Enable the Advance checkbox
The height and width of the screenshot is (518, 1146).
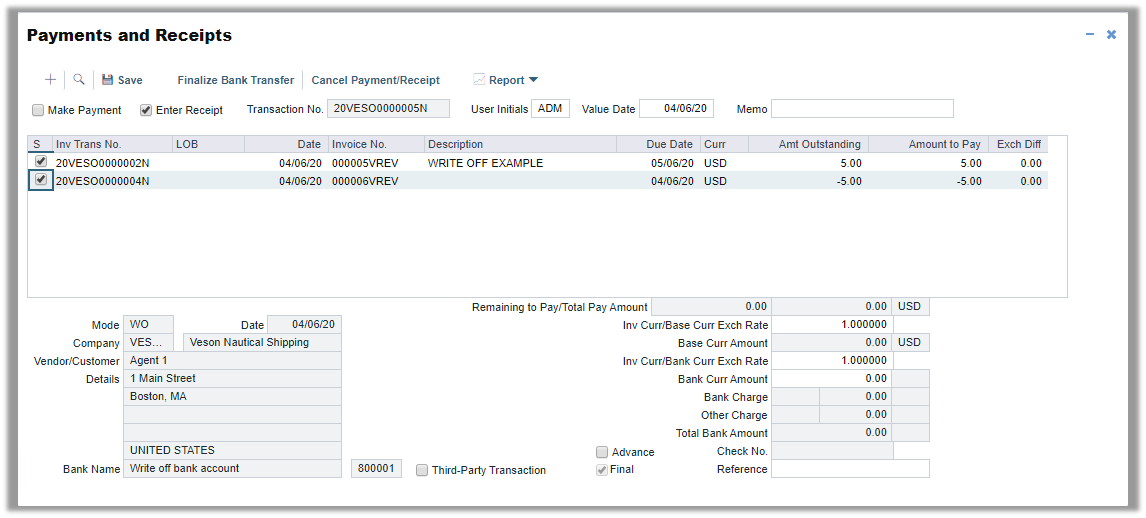(602, 452)
